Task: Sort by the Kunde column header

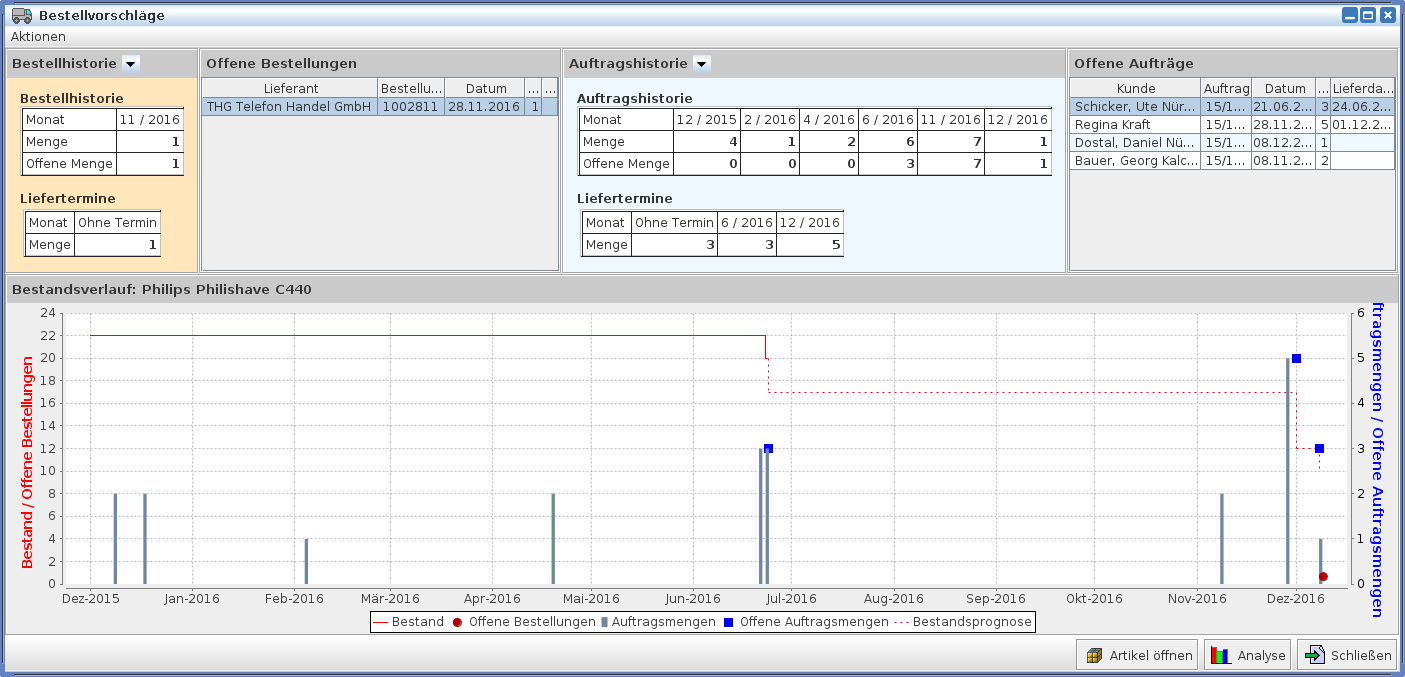Action: pos(1135,88)
